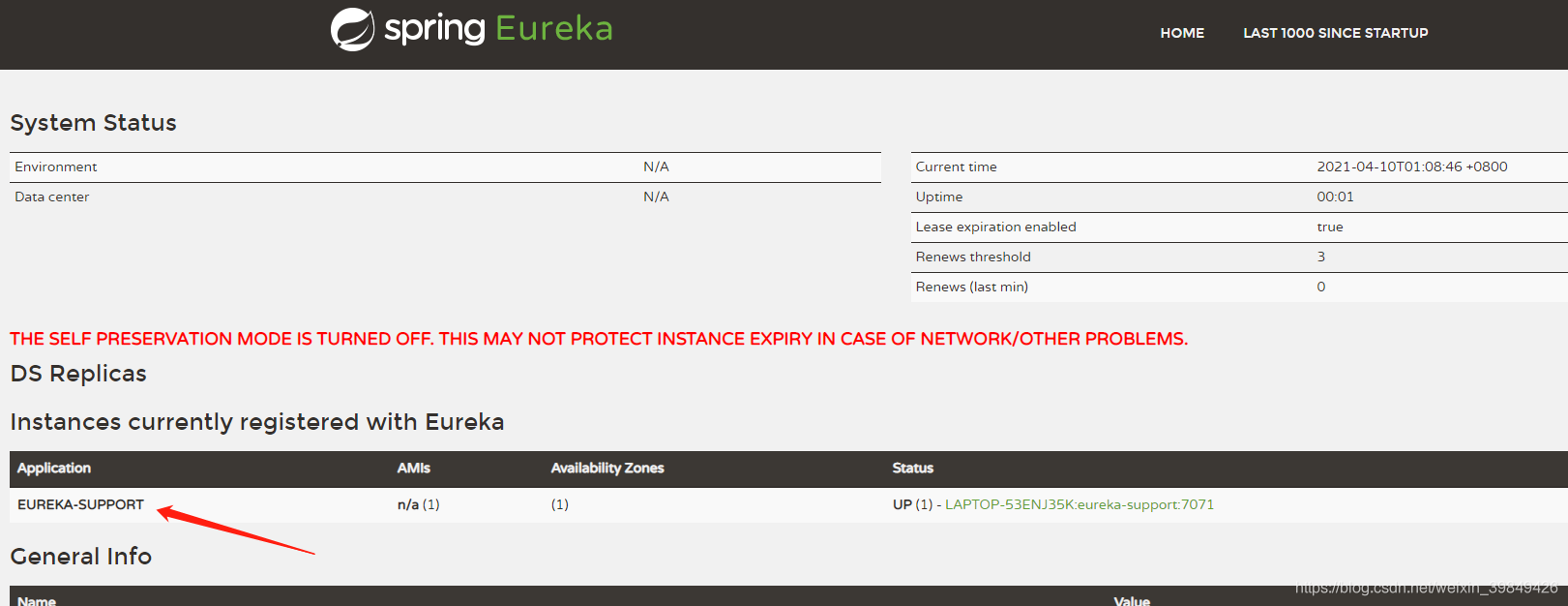1568x606 pixels.
Task: Select the 2021-04-10T01:08:46 +0800 time value
Action: (x=1411, y=167)
